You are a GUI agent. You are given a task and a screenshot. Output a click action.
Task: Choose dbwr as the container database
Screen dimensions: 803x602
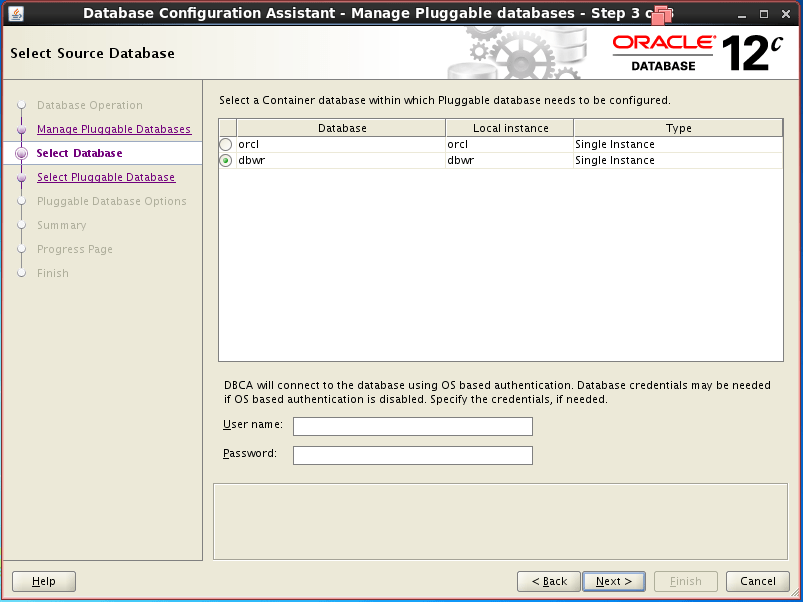226,160
